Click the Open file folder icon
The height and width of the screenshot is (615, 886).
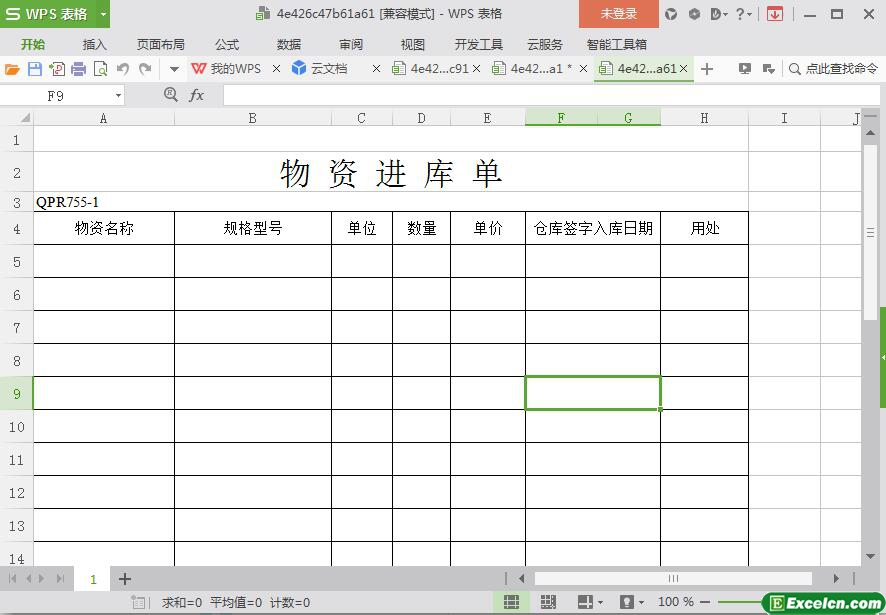[x=12, y=69]
